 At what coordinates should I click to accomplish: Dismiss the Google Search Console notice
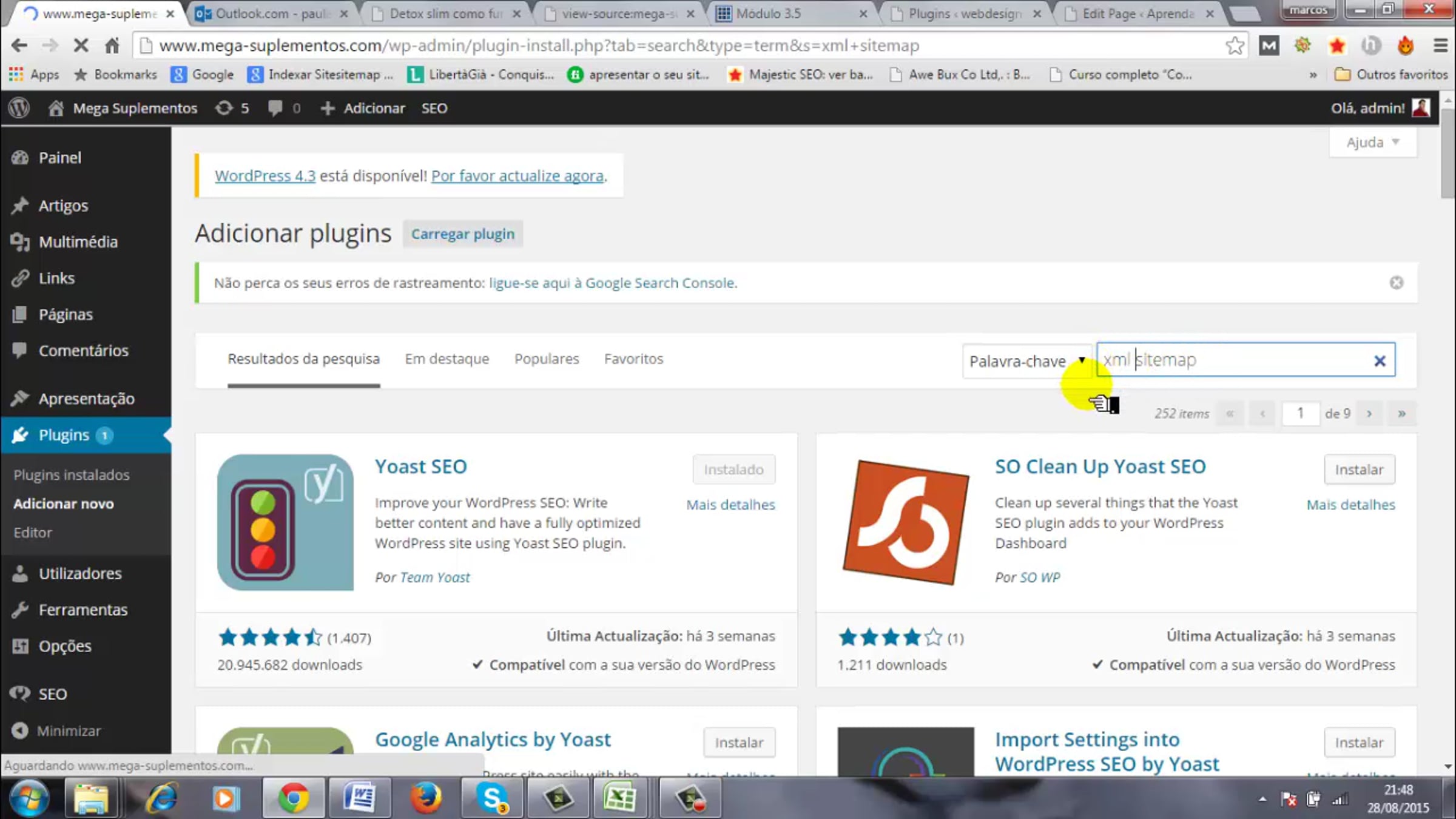1396,283
